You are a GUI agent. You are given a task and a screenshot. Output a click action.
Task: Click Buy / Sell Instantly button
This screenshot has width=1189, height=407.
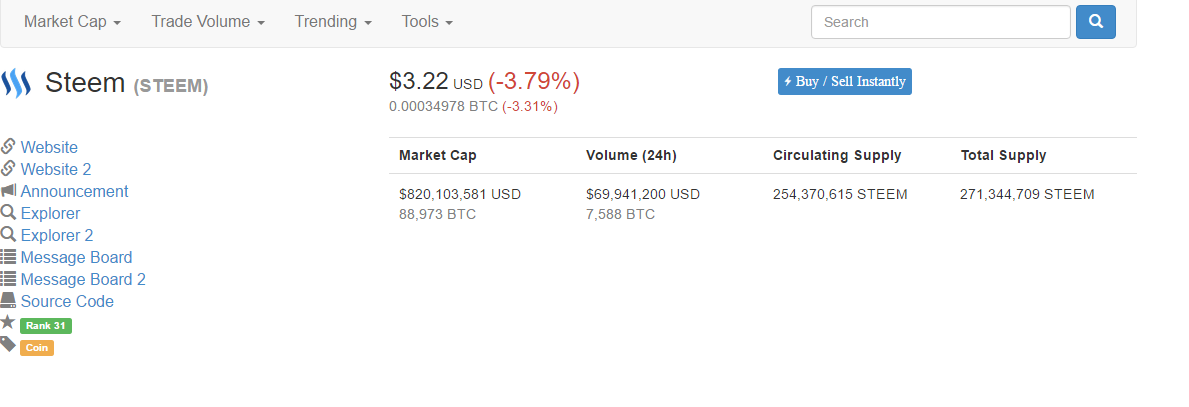[845, 81]
